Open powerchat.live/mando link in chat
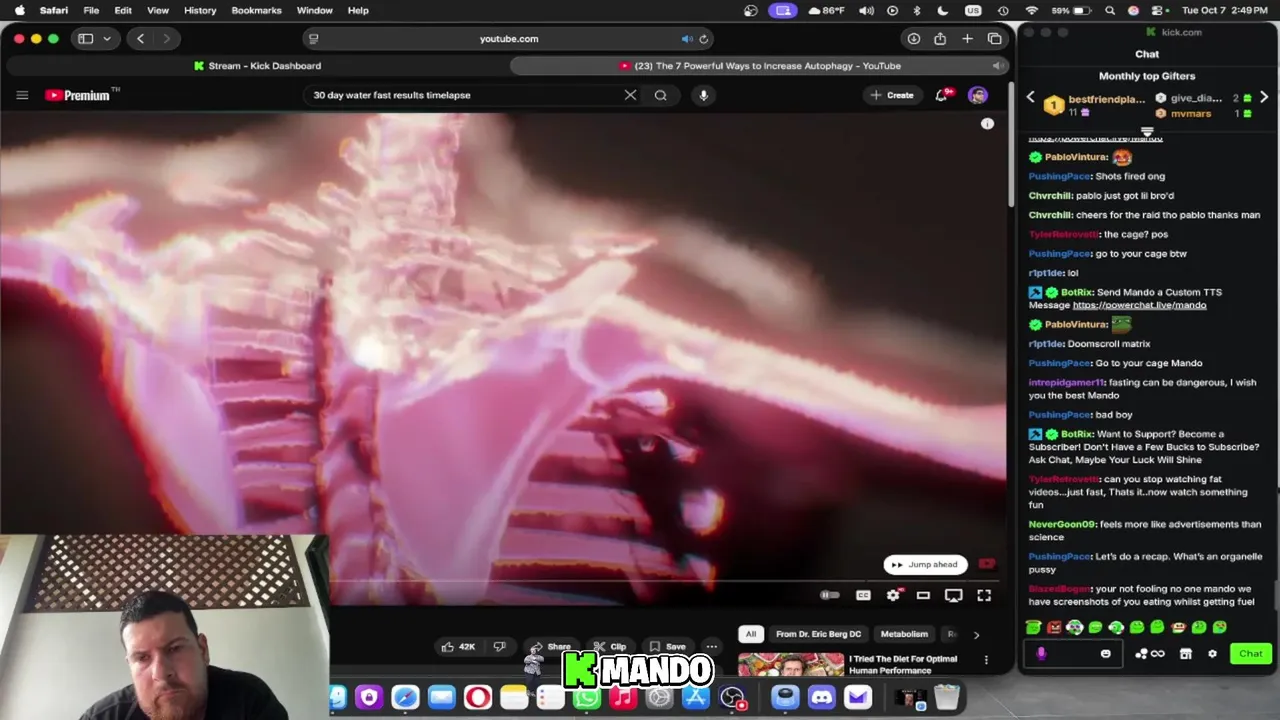The image size is (1280, 720). (1139, 305)
